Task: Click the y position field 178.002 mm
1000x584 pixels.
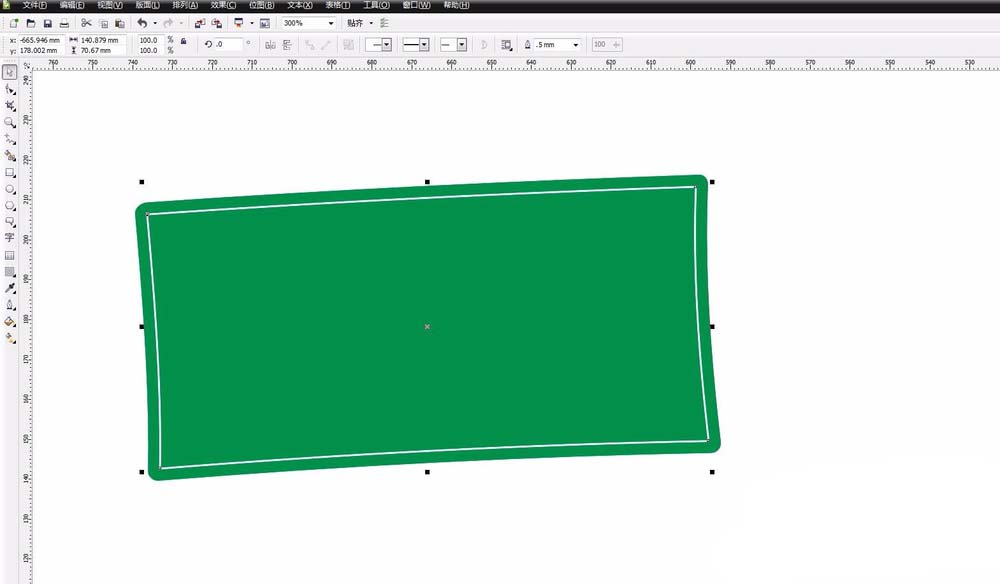Action: (x=41, y=50)
